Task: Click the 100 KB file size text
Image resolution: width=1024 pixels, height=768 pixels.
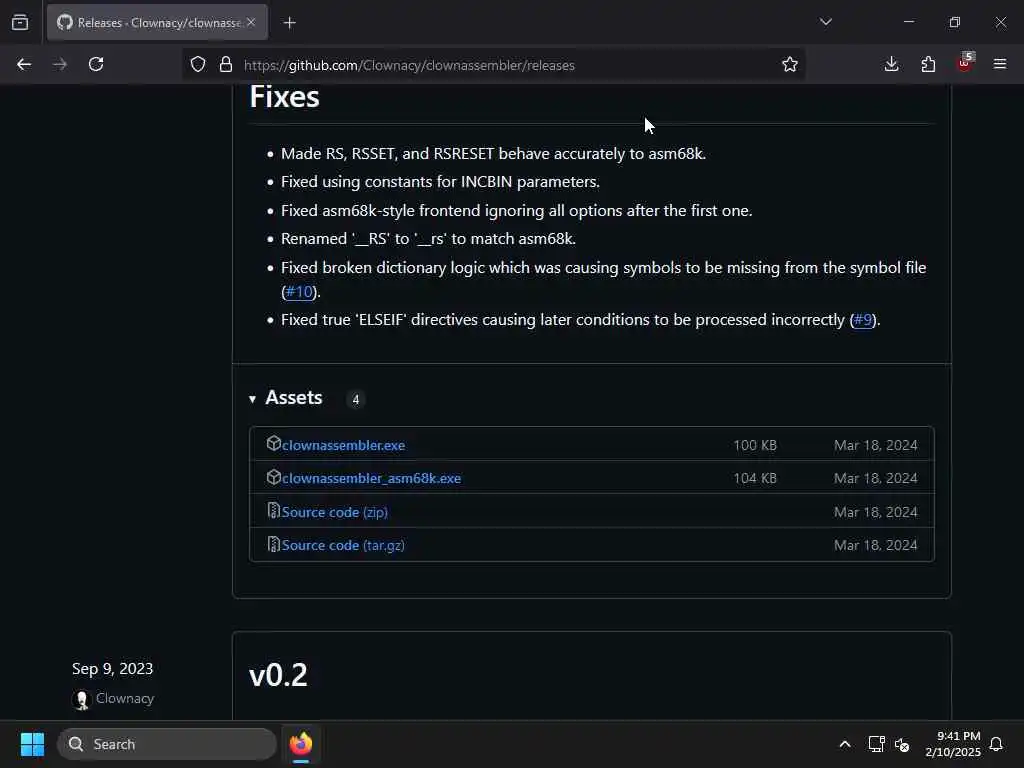Action: point(755,445)
